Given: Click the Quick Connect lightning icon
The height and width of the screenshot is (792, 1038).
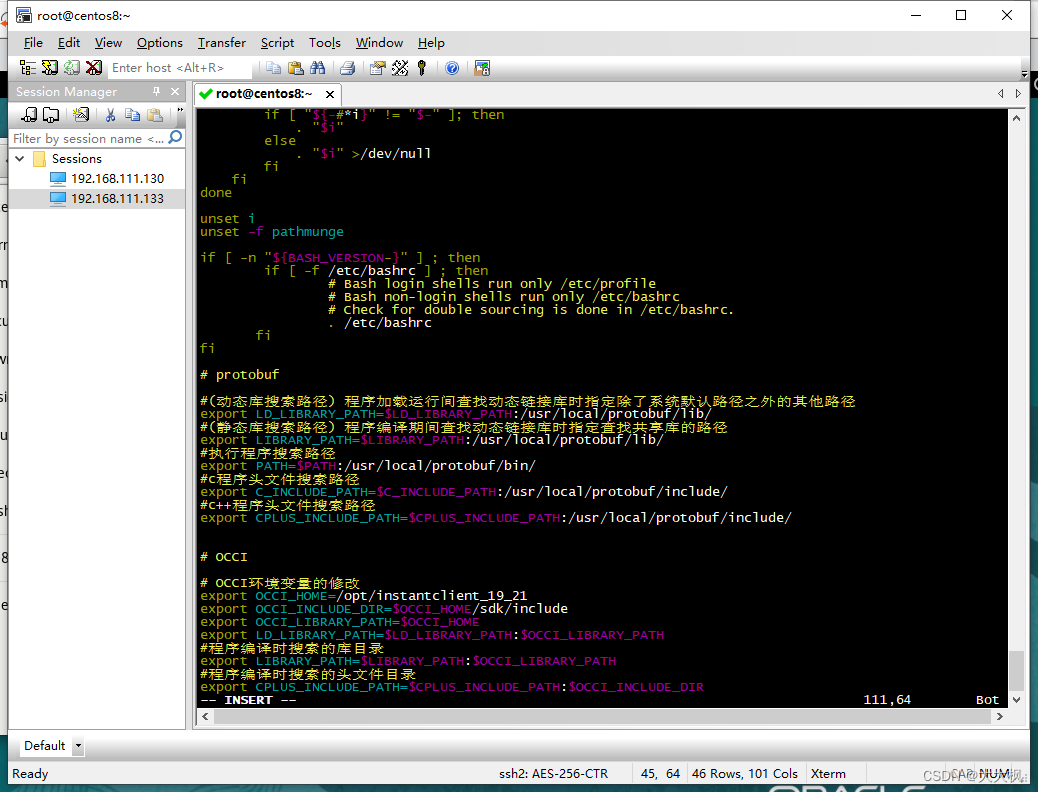Looking at the screenshot, I should coord(50,68).
